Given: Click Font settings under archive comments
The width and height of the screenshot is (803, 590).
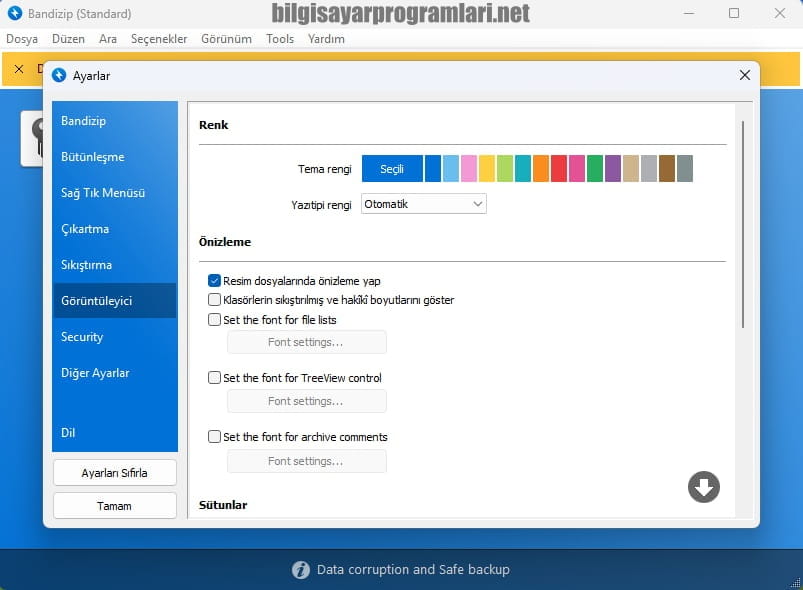Looking at the screenshot, I should click(306, 461).
